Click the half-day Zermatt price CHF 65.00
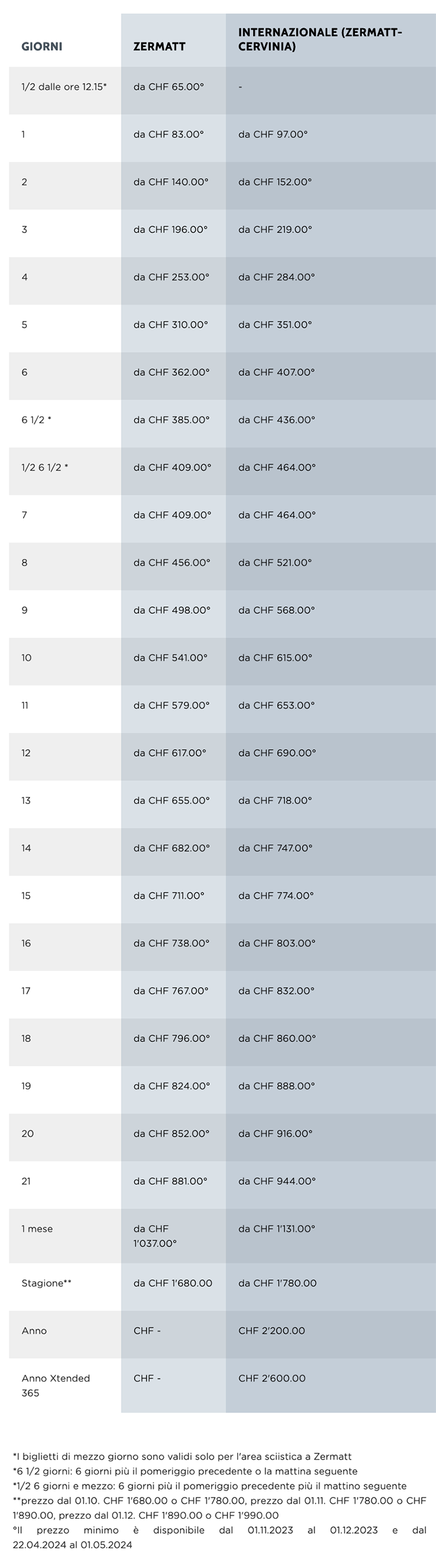This screenshot has height=1568, width=436. 169,87
